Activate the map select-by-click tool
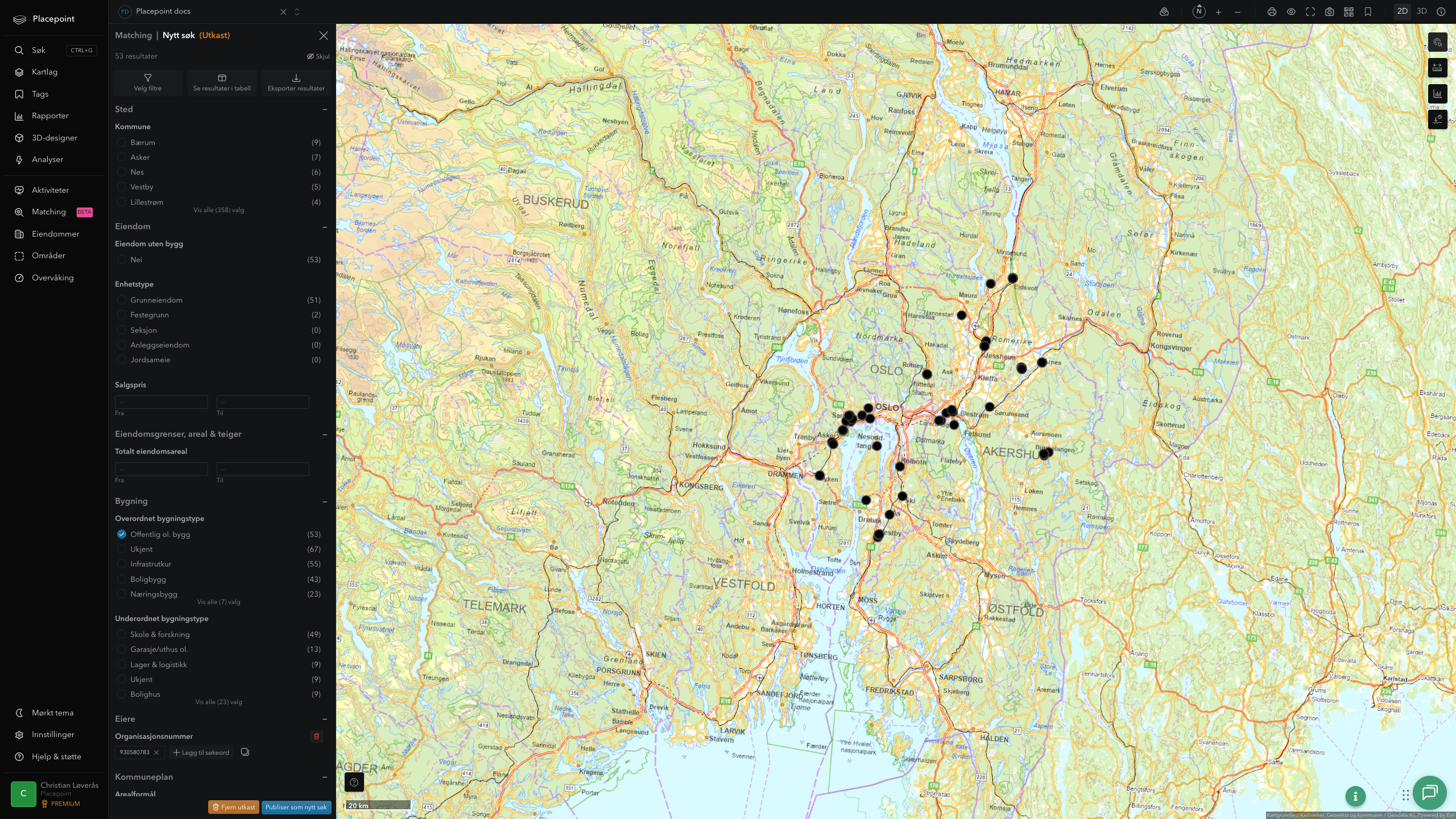The height and width of the screenshot is (819, 1456). click(1437, 42)
